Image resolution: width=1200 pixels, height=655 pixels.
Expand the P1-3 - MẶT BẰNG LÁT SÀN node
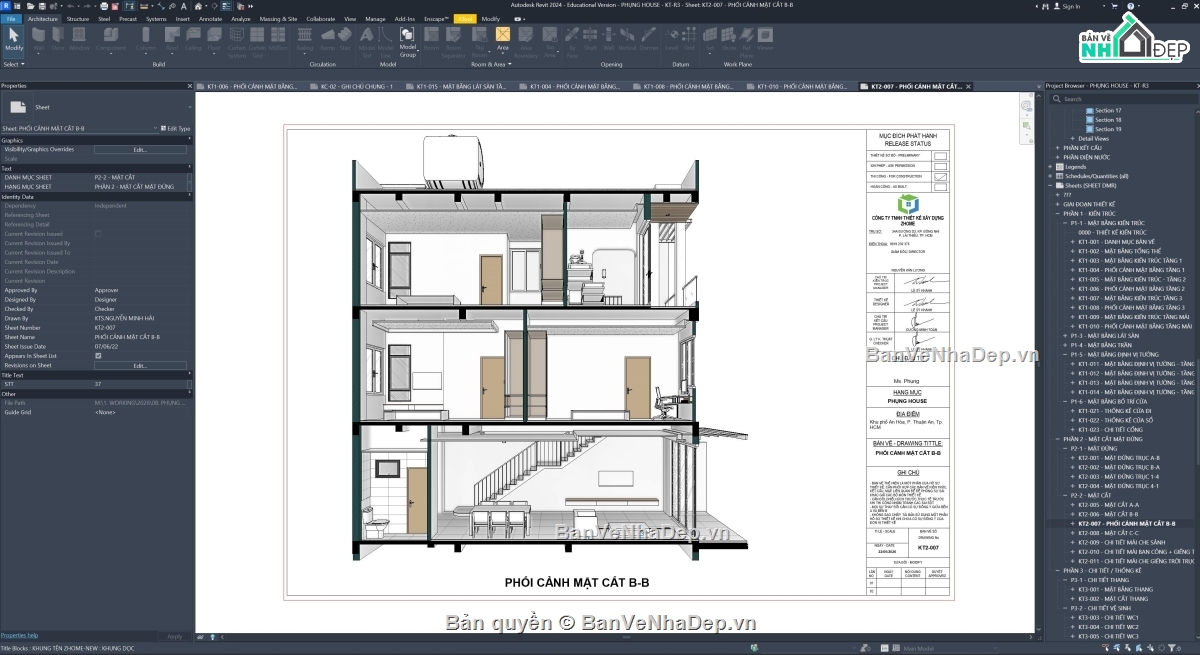(1065, 336)
